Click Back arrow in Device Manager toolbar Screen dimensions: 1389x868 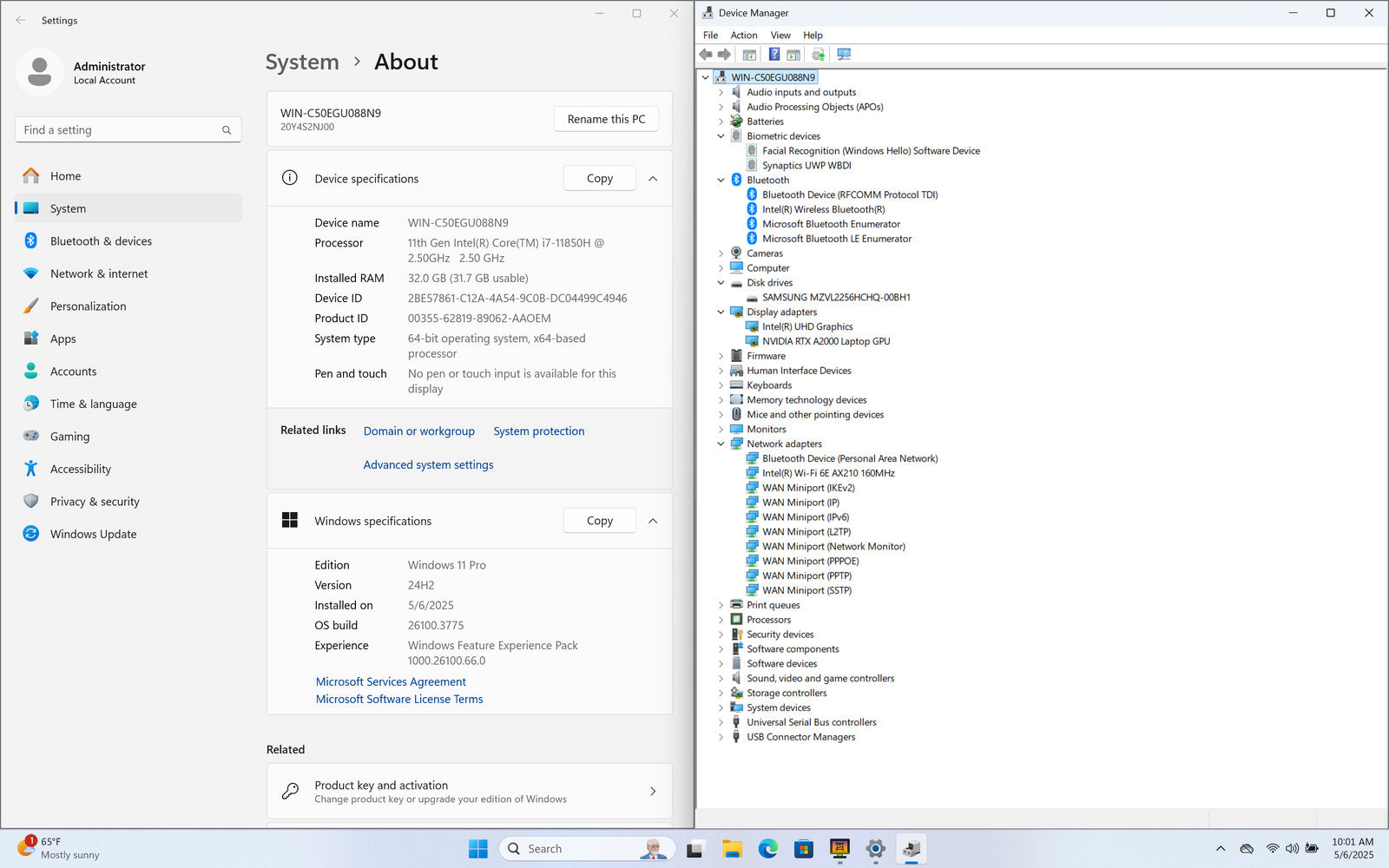pyautogui.click(x=706, y=55)
